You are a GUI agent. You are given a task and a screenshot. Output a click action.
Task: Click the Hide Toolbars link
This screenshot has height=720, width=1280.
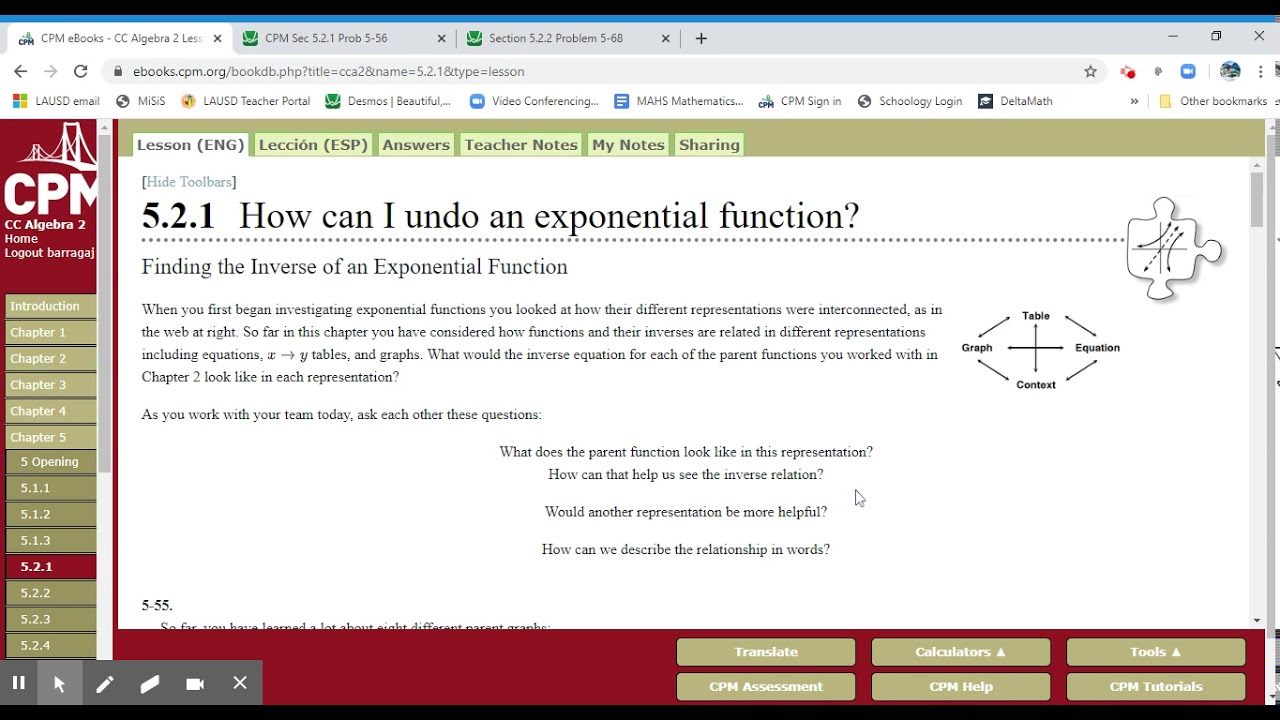click(189, 182)
